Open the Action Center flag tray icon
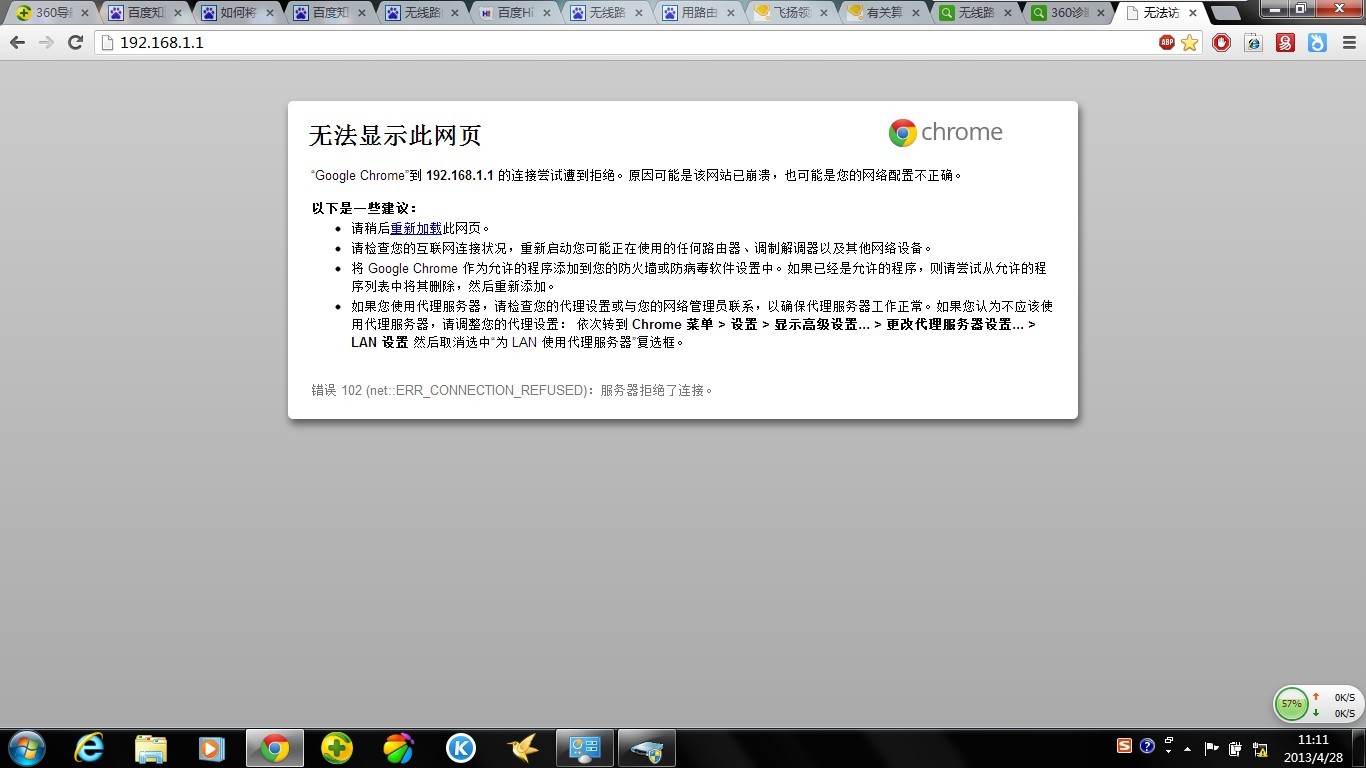 coord(1211,748)
